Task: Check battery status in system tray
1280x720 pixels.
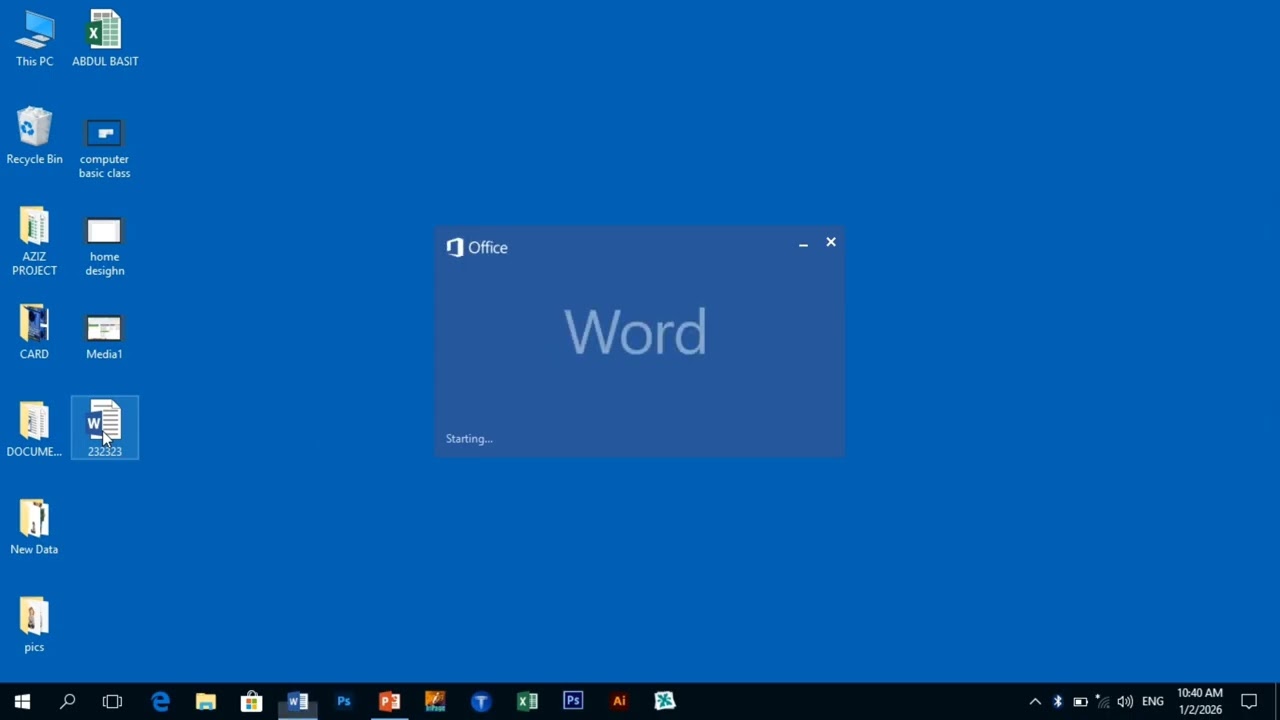Action: point(1080,701)
